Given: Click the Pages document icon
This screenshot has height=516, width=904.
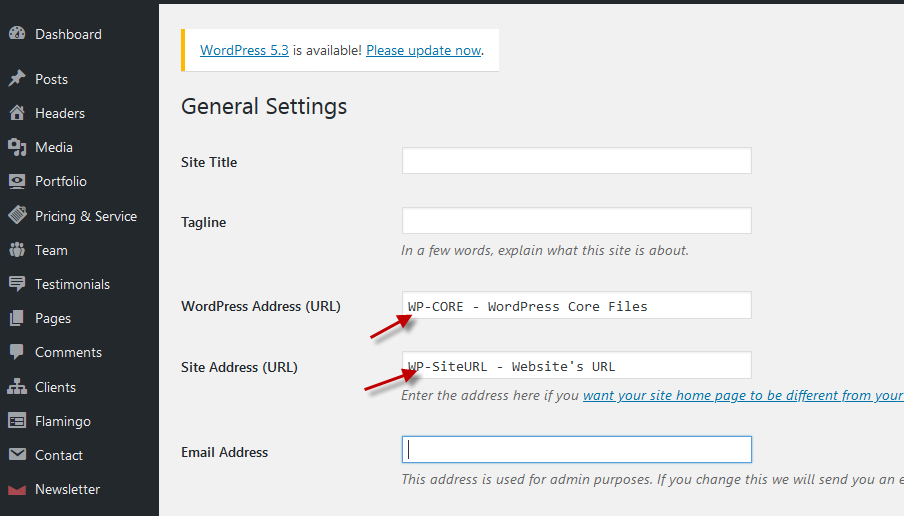Looking at the screenshot, I should (x=17, y=318).
